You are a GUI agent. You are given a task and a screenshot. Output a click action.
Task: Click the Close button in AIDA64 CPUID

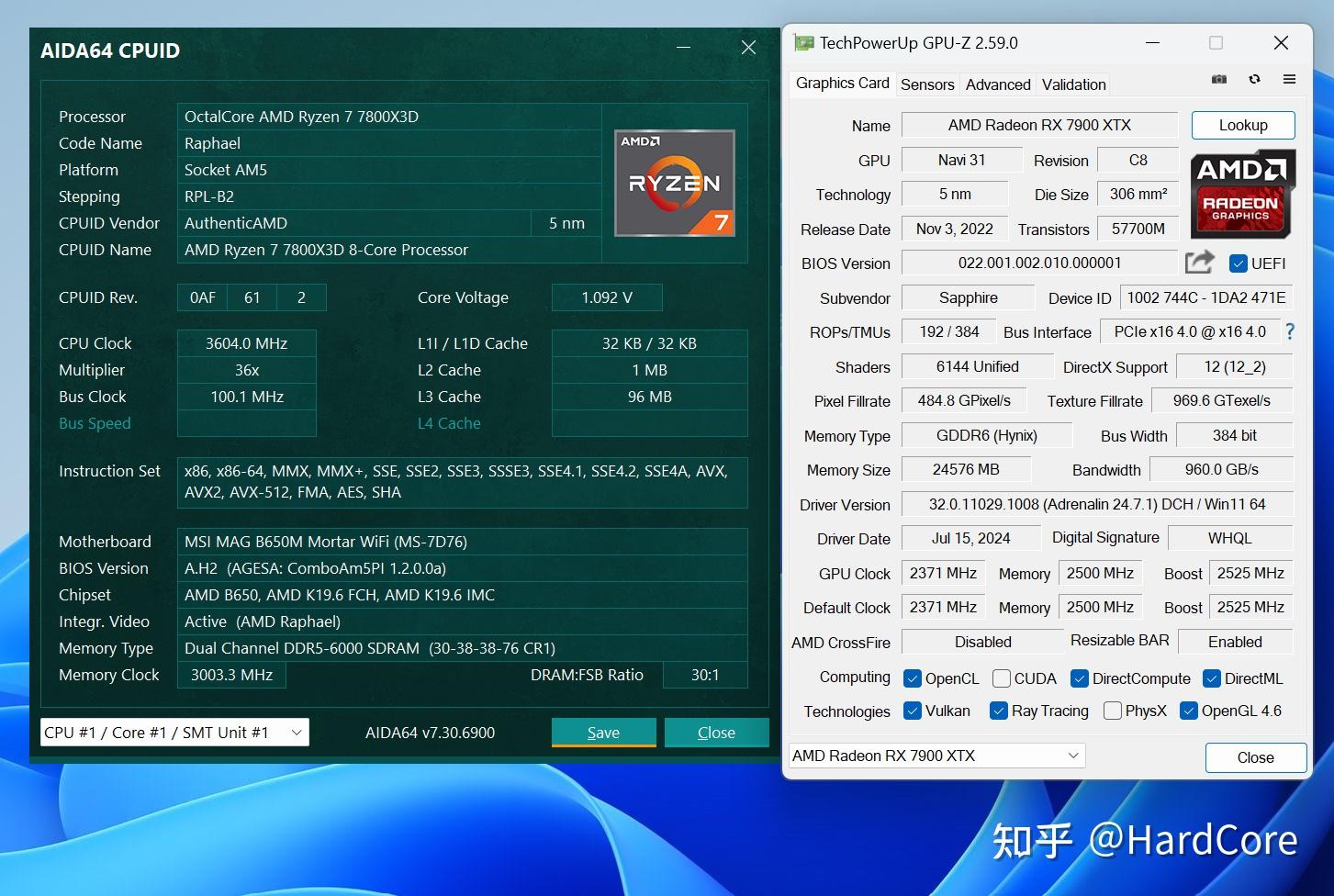click(716, 733)
